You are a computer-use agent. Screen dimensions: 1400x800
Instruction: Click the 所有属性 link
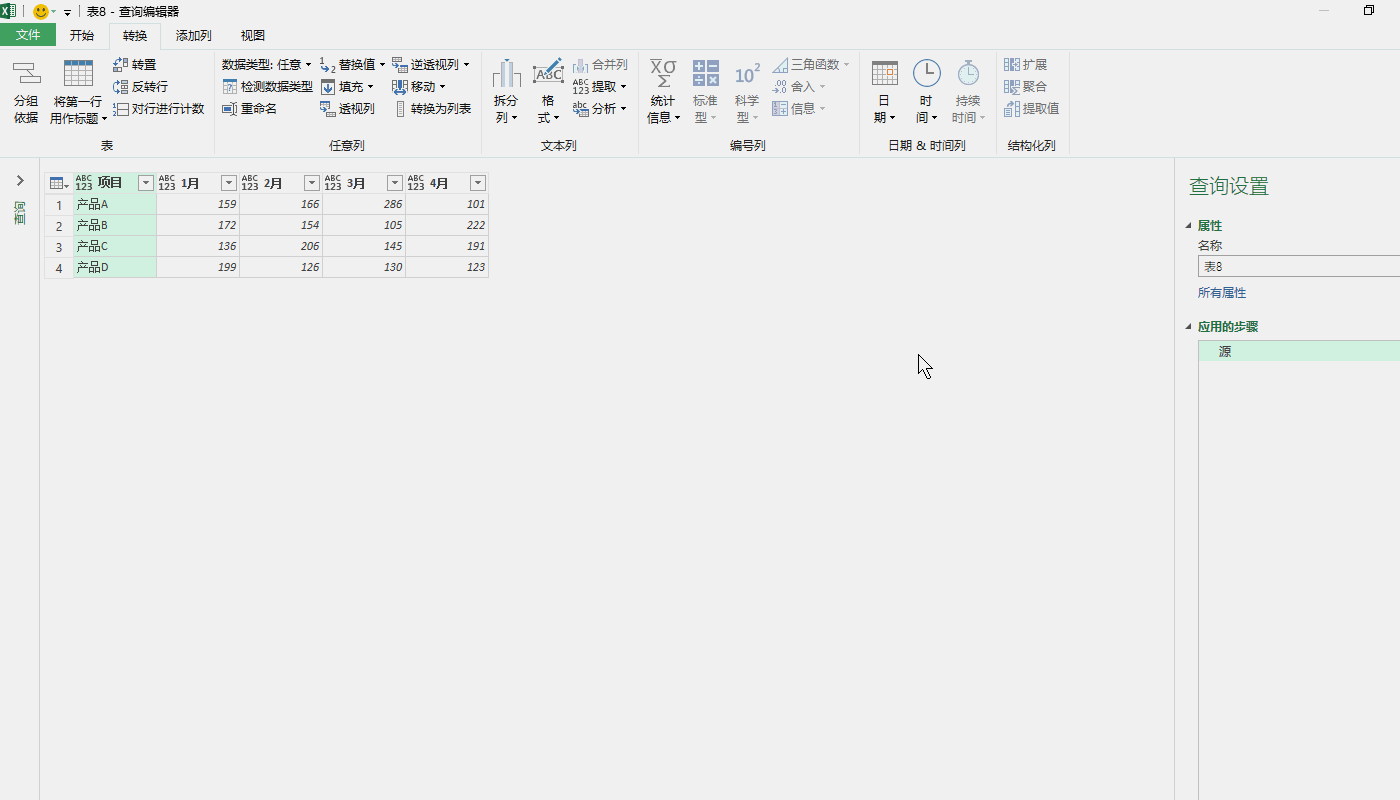point(1222,292)
